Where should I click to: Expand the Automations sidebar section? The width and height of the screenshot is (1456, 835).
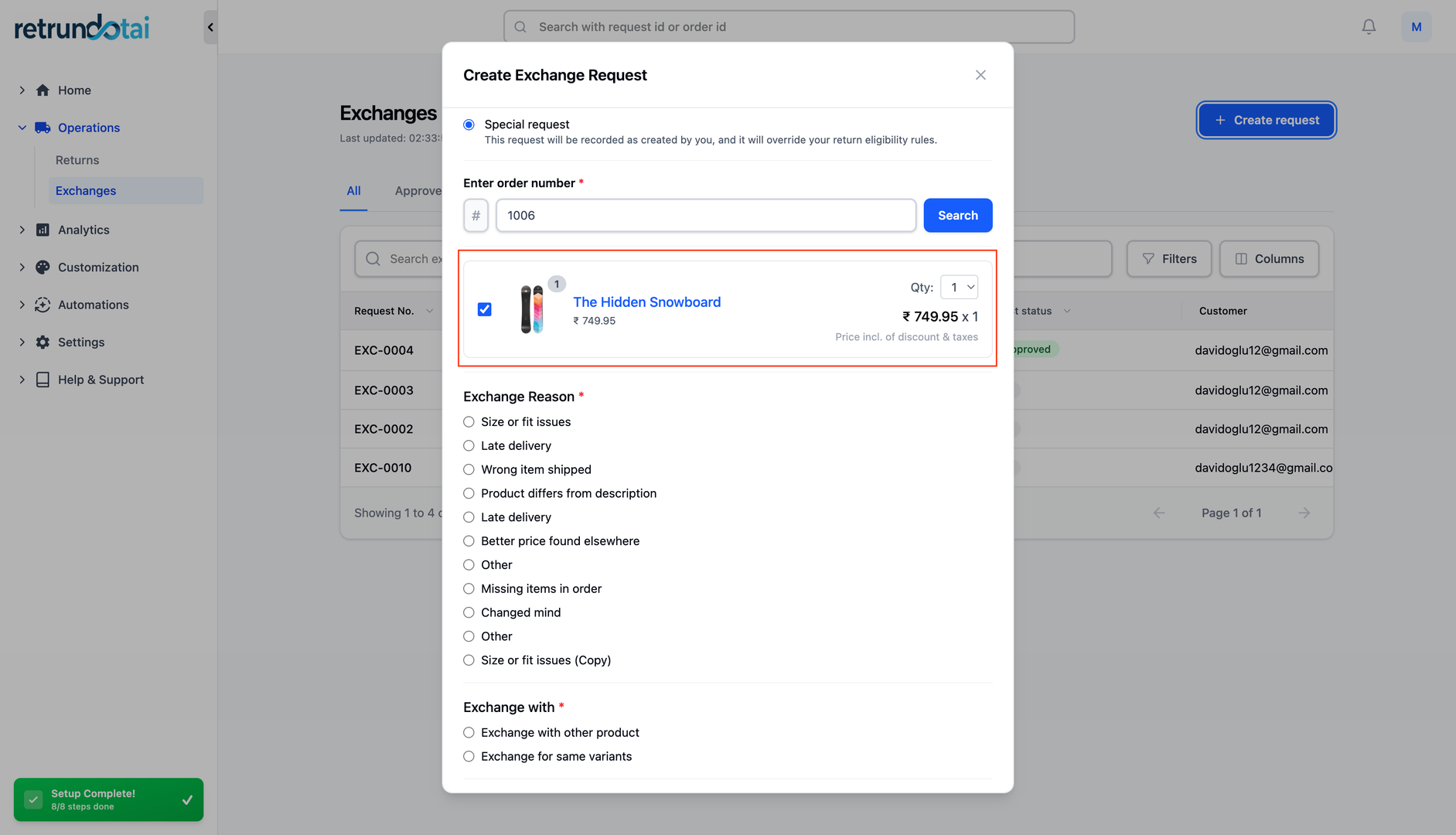point(22,305)
